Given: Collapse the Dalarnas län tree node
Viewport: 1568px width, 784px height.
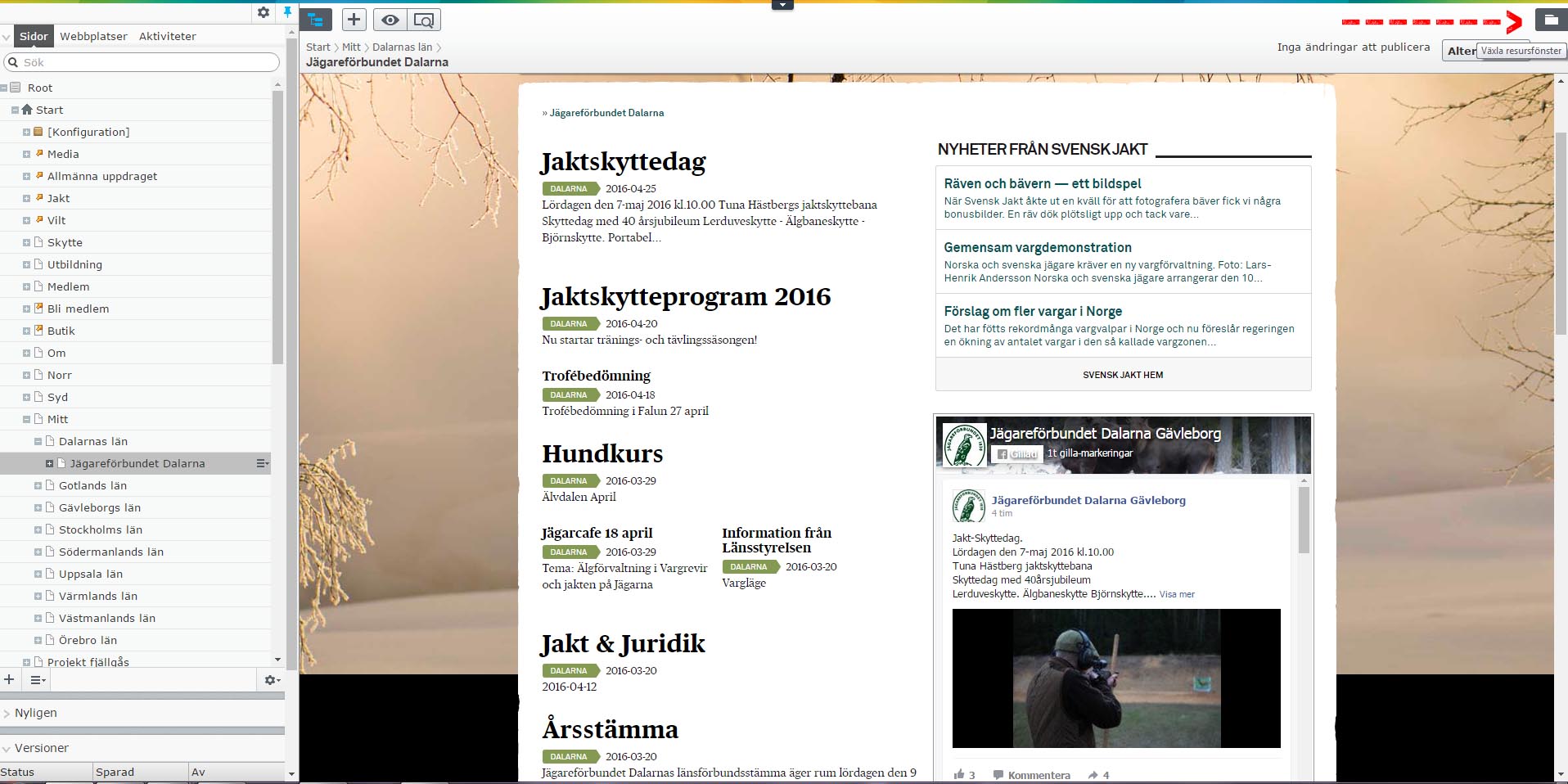Looking at the screenshot, I should [x=38, y=441].
